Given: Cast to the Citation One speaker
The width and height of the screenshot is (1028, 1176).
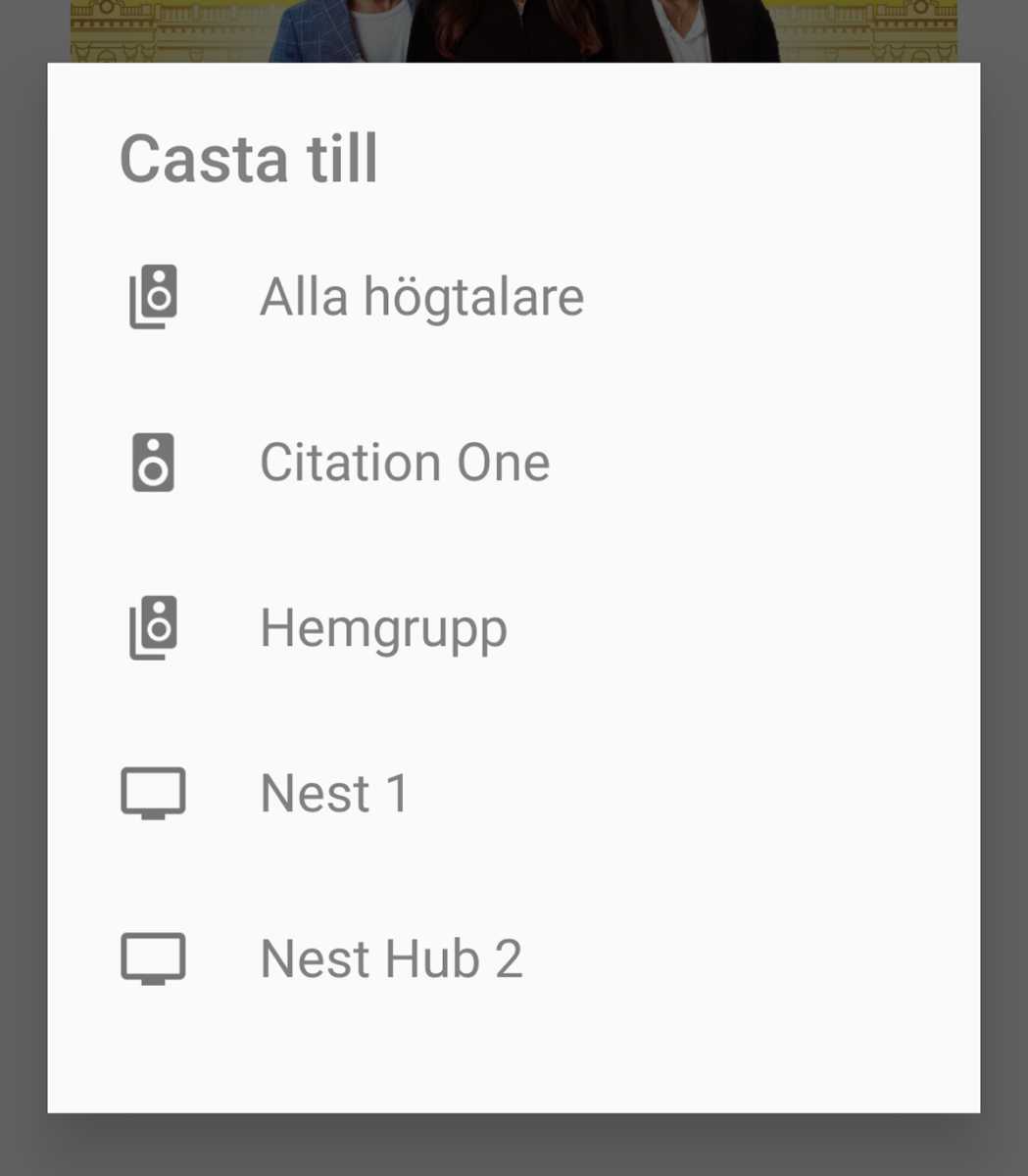Looking at the screenshot, I should (404, 462).
